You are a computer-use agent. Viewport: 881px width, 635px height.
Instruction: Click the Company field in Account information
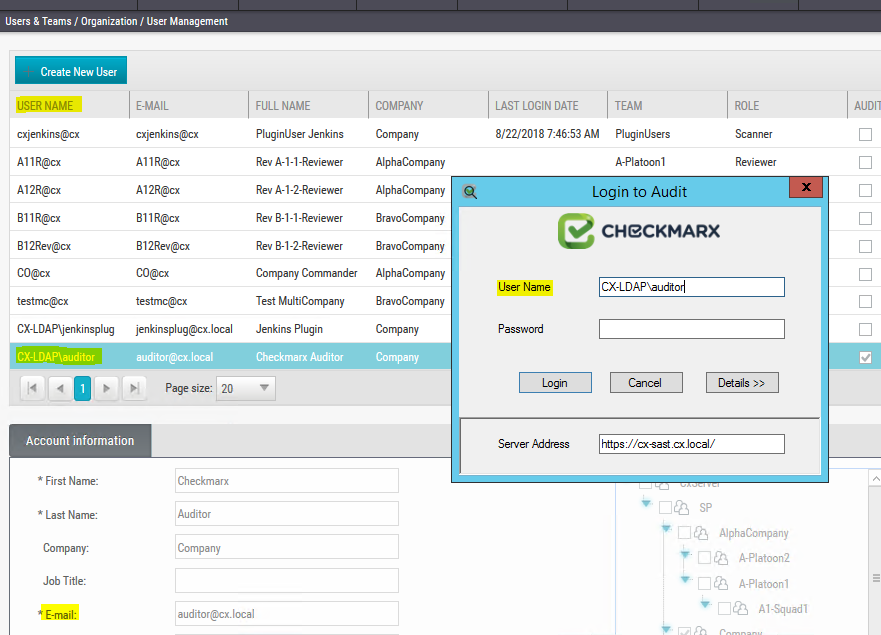(x=287, y=547)
